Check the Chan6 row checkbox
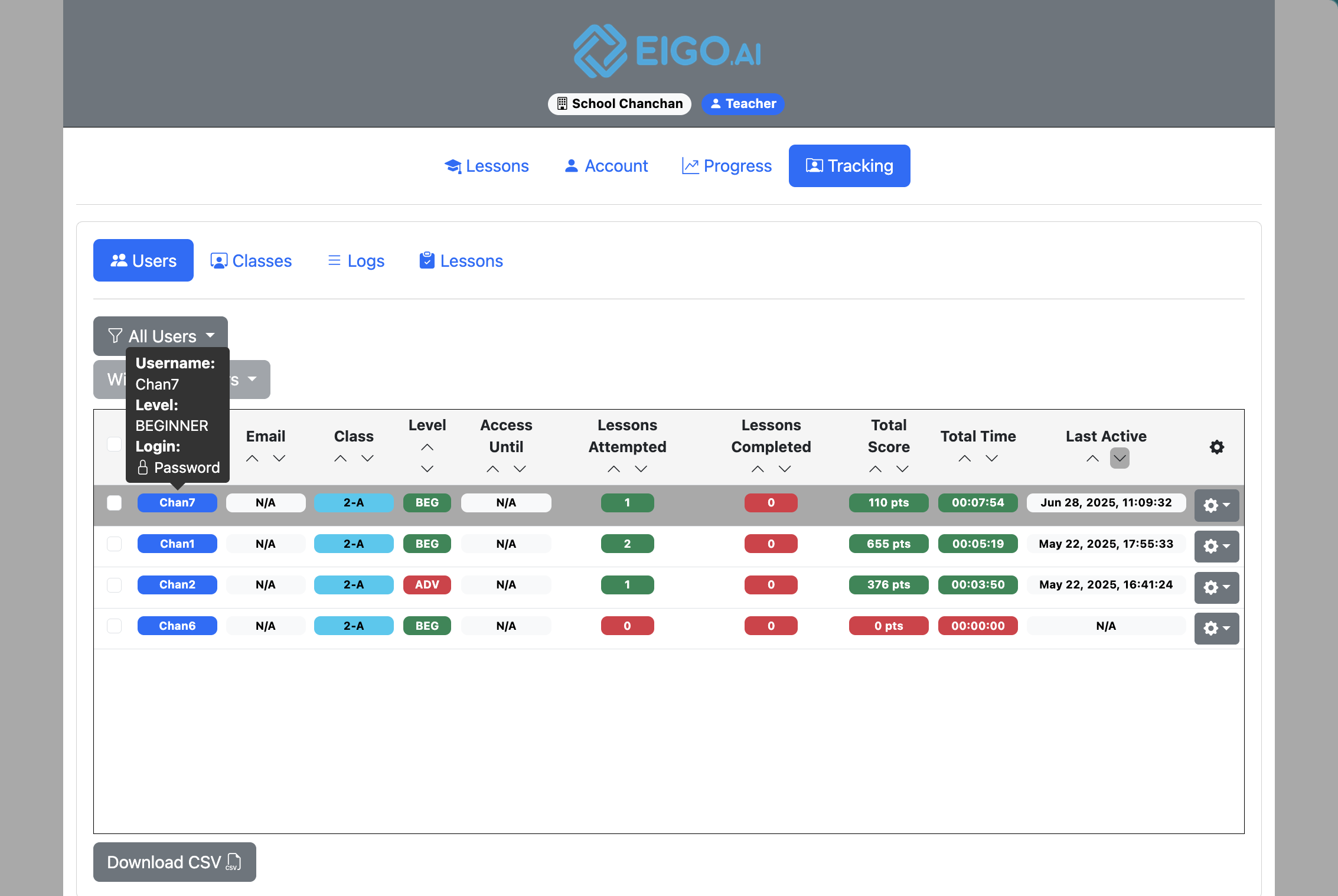1338x896 pixels. pos(114,626)
